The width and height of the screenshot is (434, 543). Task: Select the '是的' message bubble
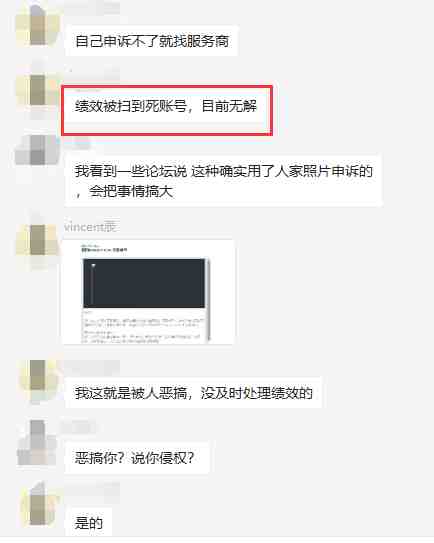(89, 523)
